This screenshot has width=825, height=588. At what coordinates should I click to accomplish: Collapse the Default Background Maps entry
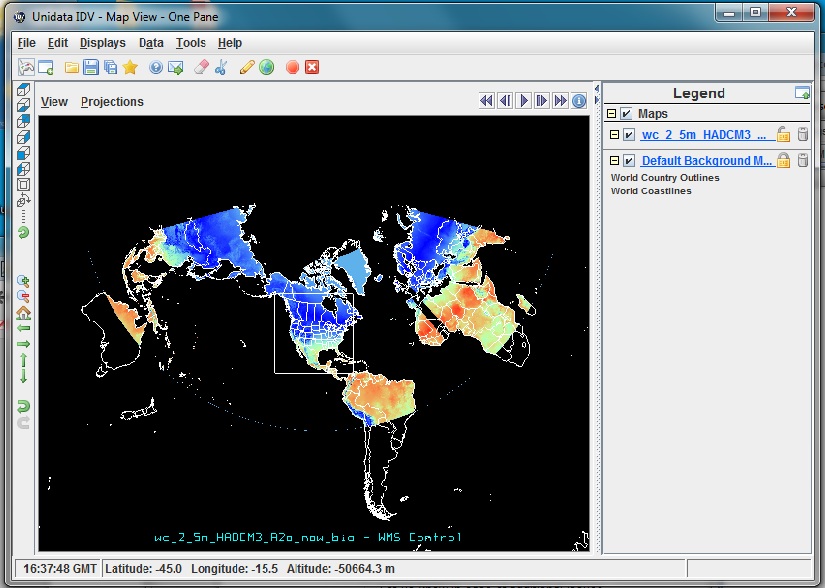click(614, 161)
